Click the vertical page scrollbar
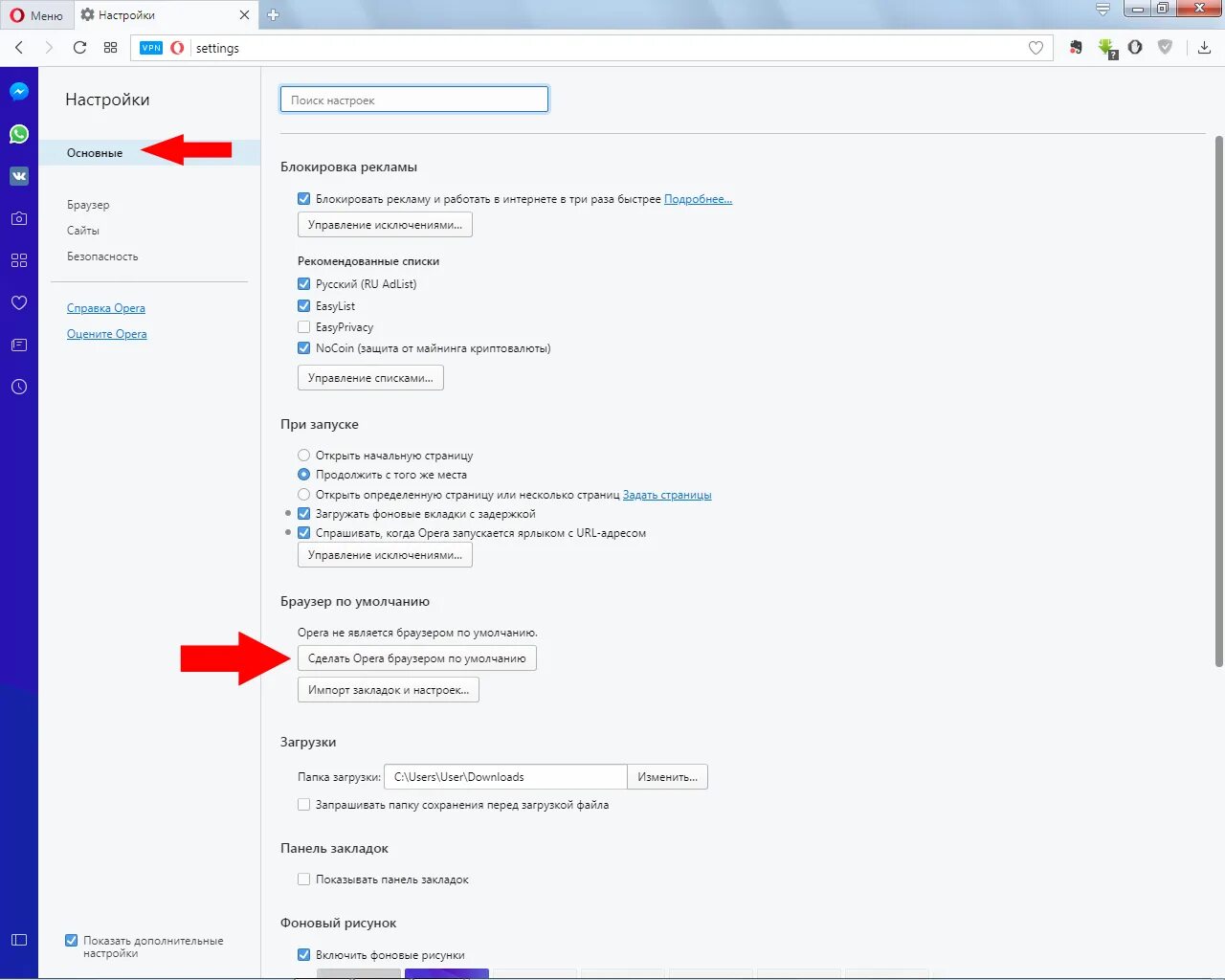The width and height of the screenshot is (1225, 980). click(1218, 402)
